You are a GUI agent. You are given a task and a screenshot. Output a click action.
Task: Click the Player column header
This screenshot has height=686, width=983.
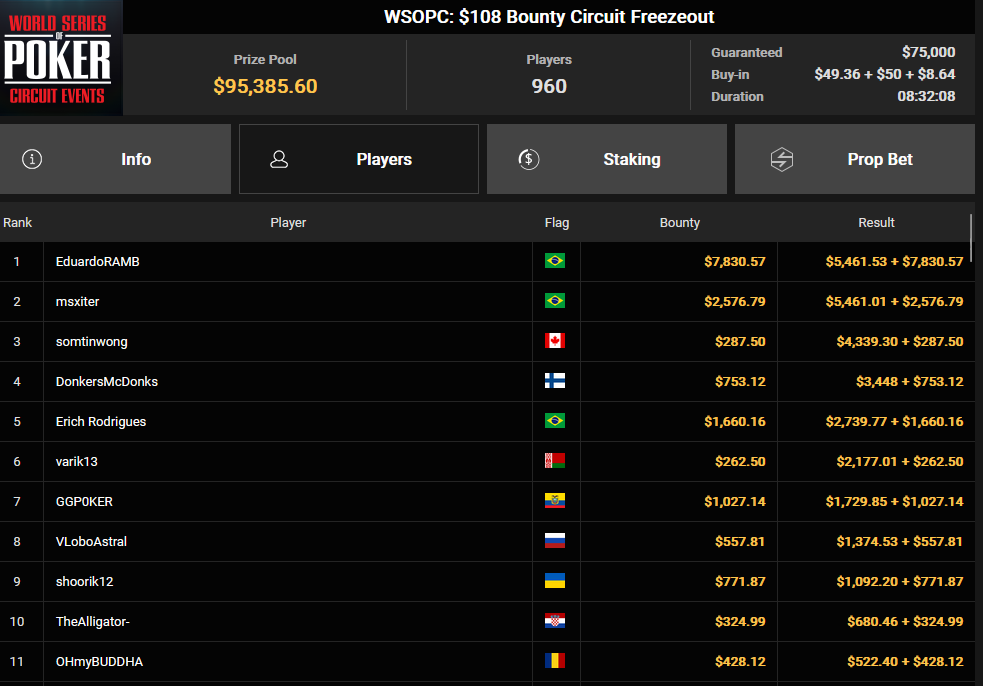[288, 223]
